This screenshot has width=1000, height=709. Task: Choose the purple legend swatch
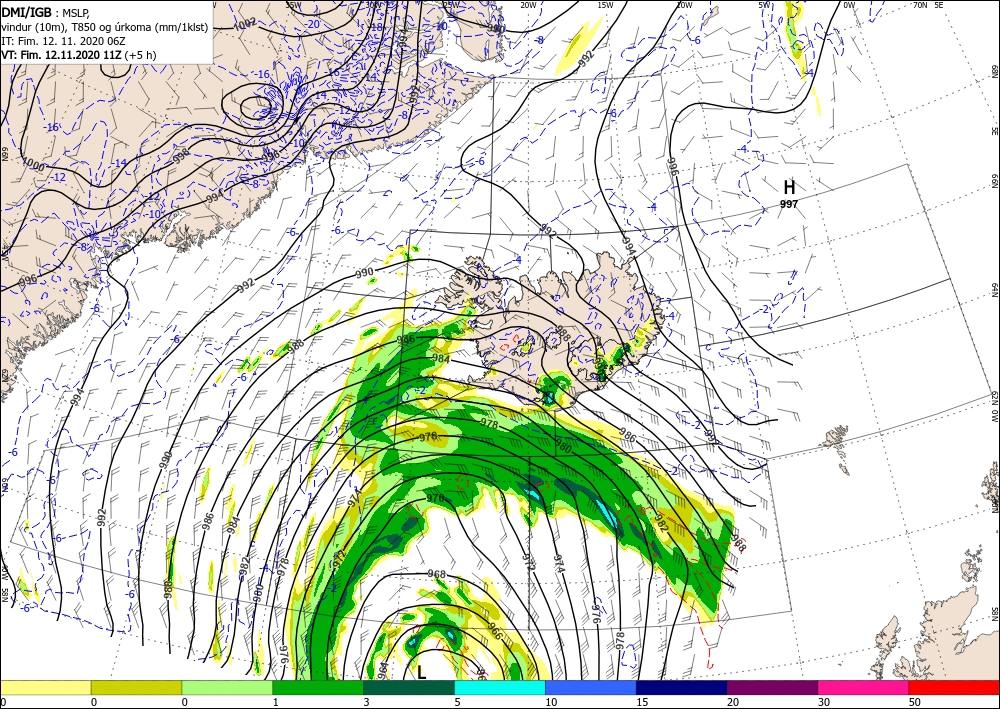(x=772, y=687)
